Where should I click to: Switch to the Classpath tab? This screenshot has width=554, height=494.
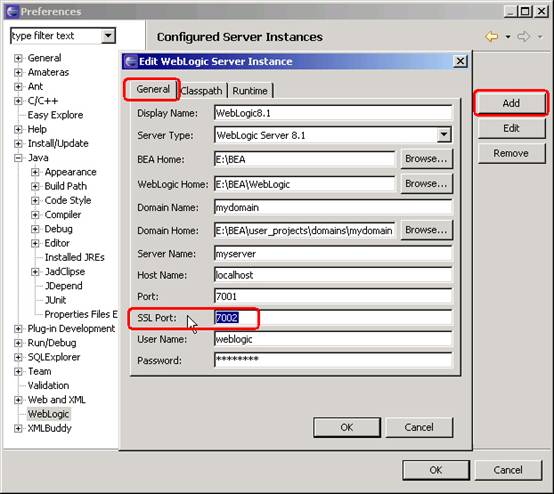point(201,91)
